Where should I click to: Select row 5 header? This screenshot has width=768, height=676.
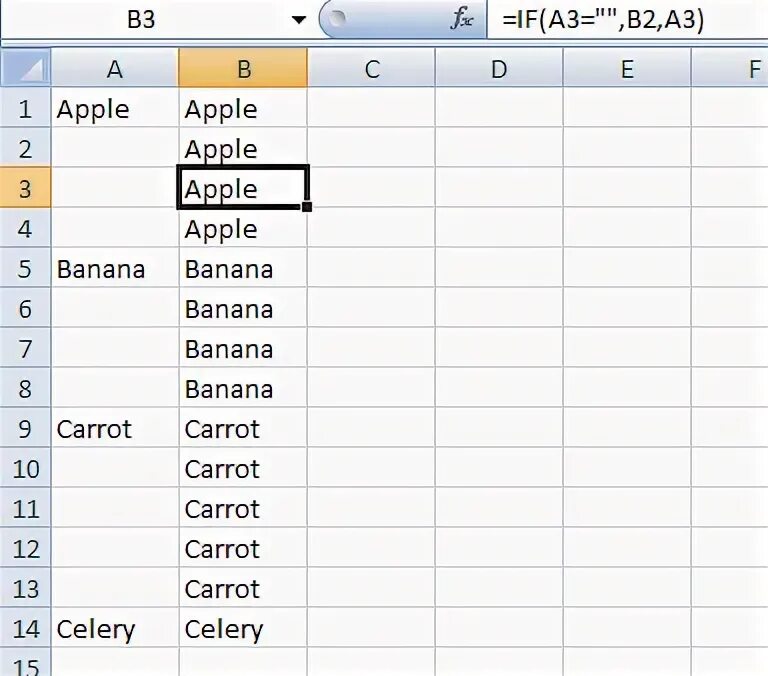click(26, 269)
